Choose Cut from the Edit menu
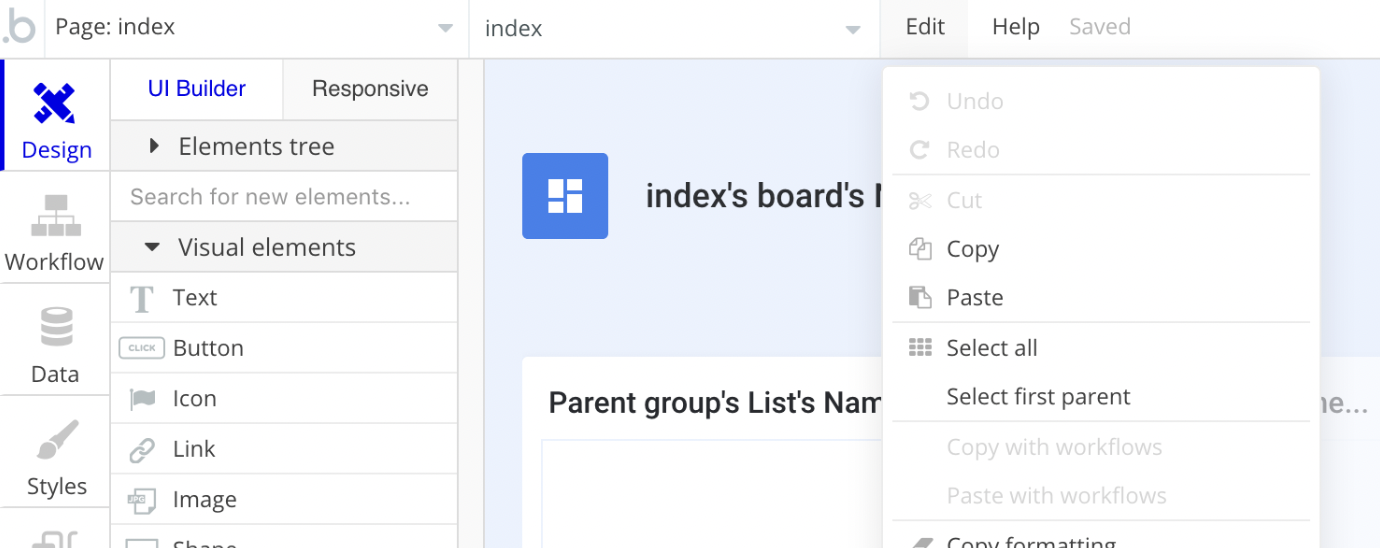Image resolution: width=1380 pixels, height=548 pixels. 1101,201
